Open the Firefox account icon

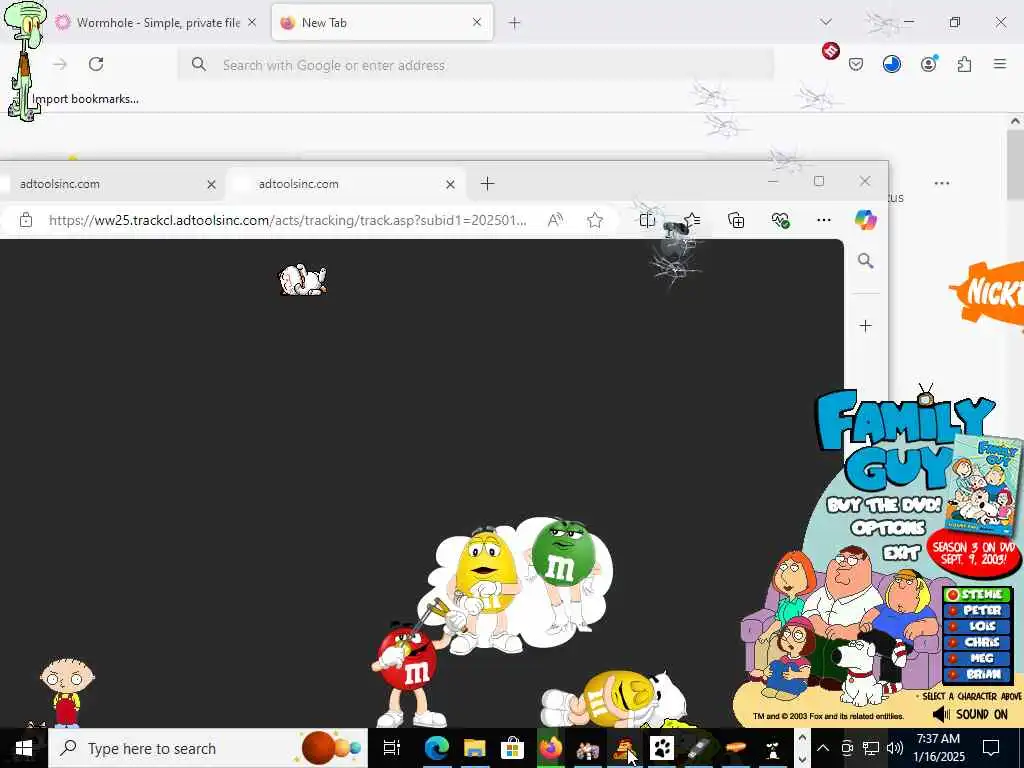tap(928, 64)
